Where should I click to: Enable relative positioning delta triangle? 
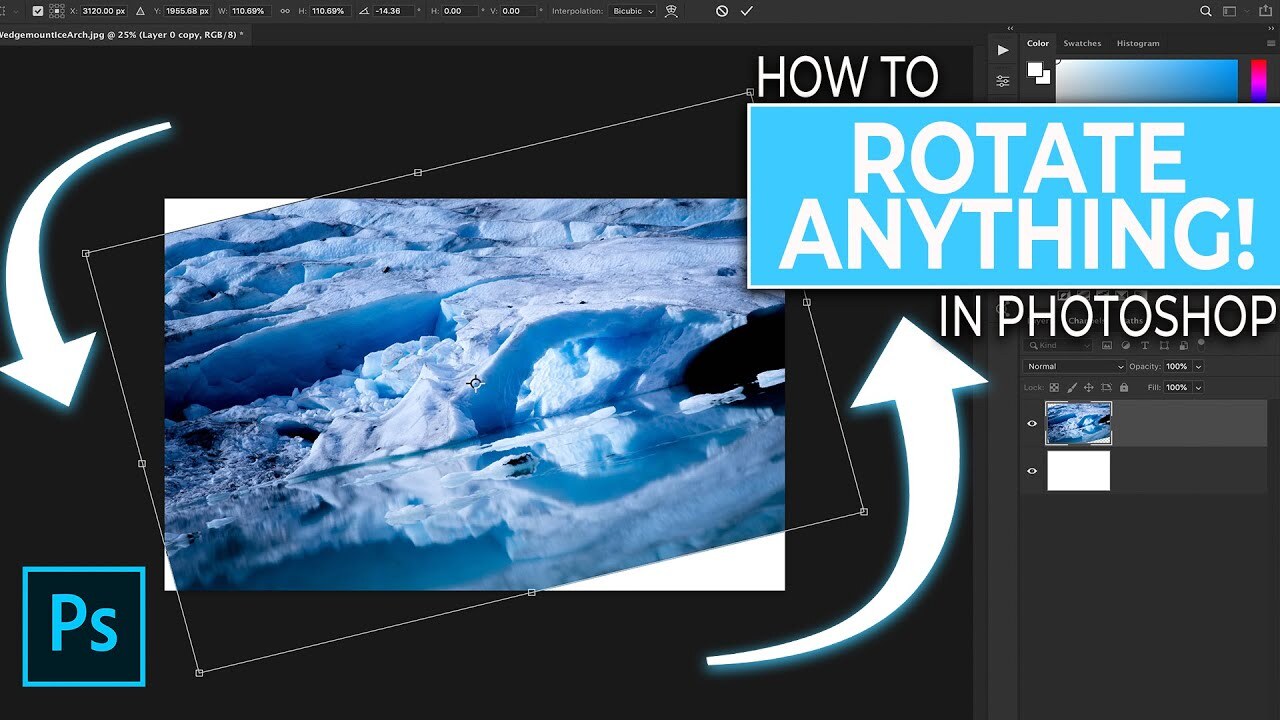139,11
